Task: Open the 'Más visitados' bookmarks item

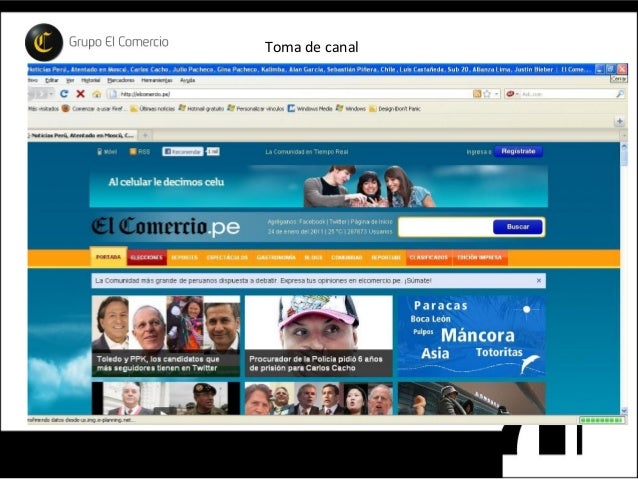Action: click(x=43, y=109)
